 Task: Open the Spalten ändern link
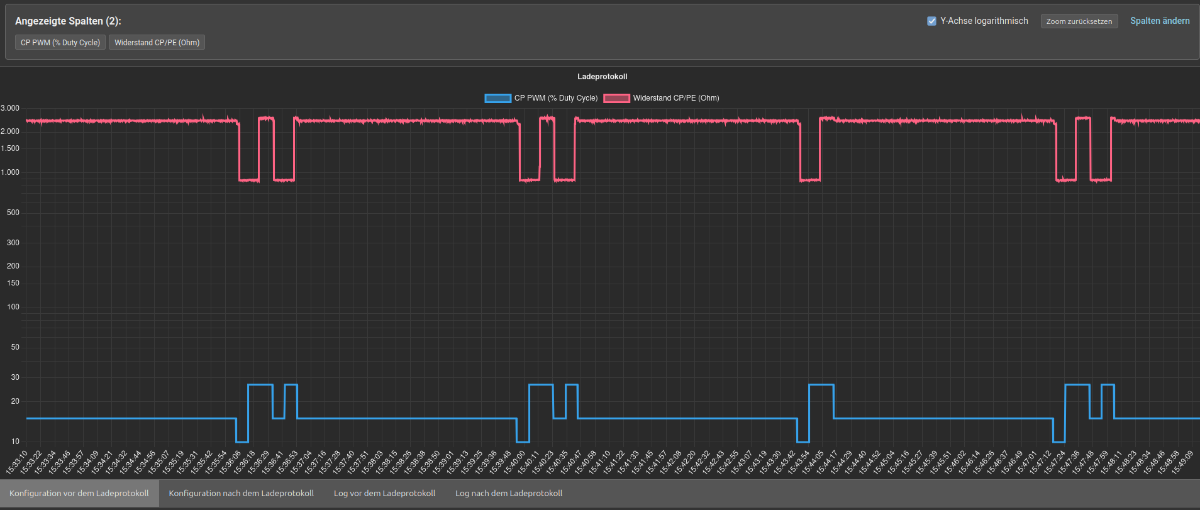(1160, 21)
